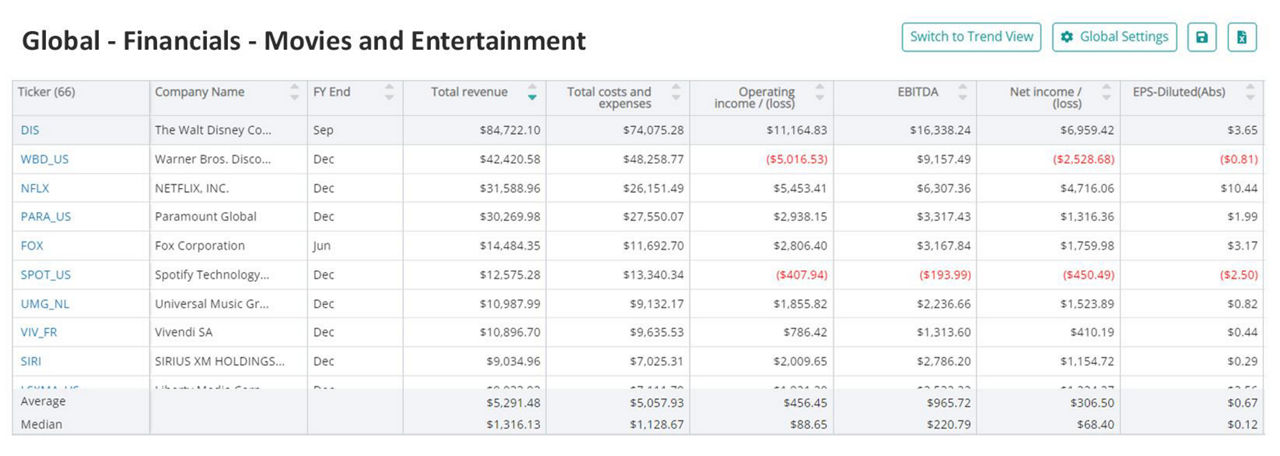Sort by Net income / (loss) arrows
Image resolution: width=1280 pixels, height=456 pixels.
[x=1106, y=92]
